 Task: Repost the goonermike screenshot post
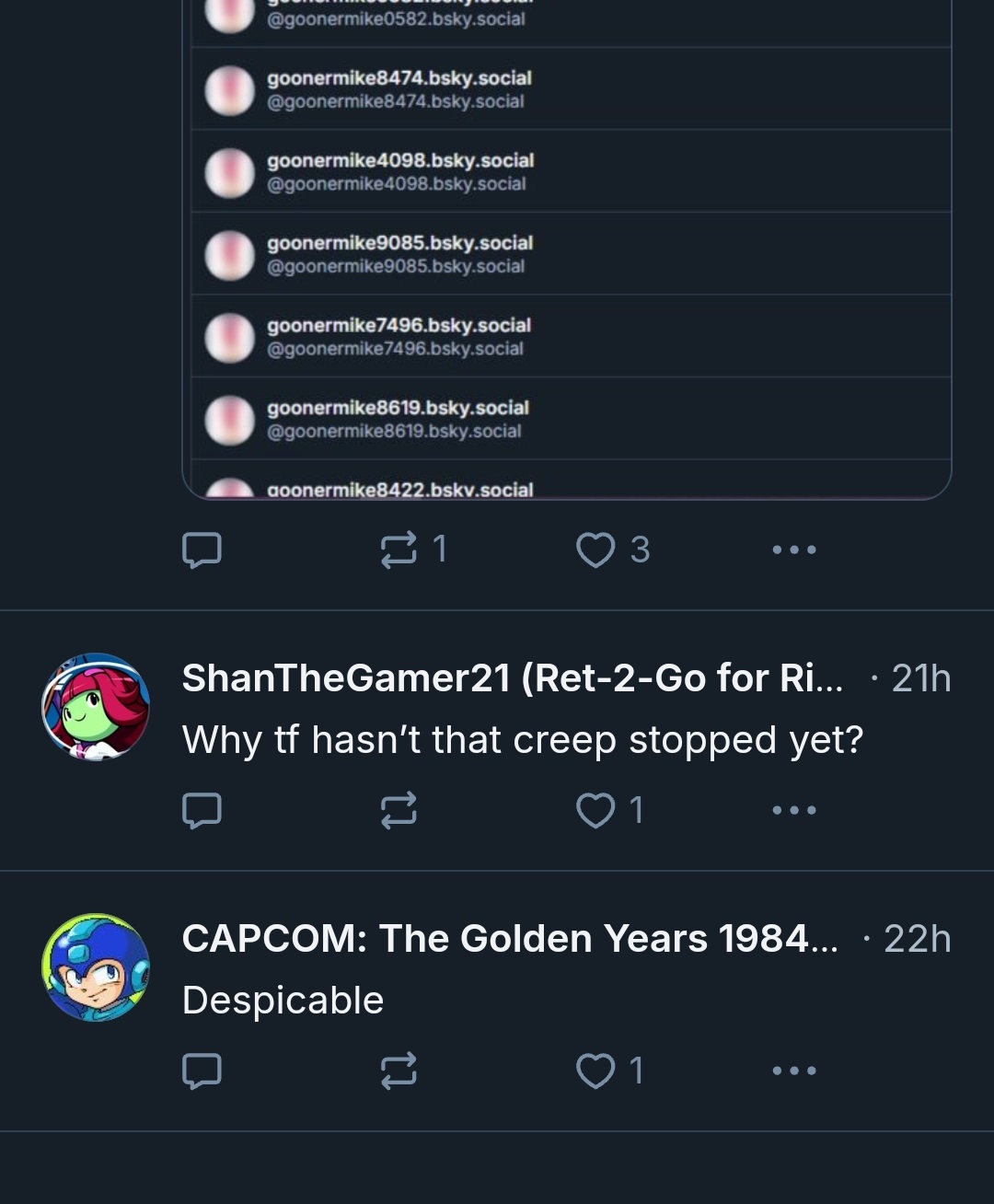(x=399, y=550)
